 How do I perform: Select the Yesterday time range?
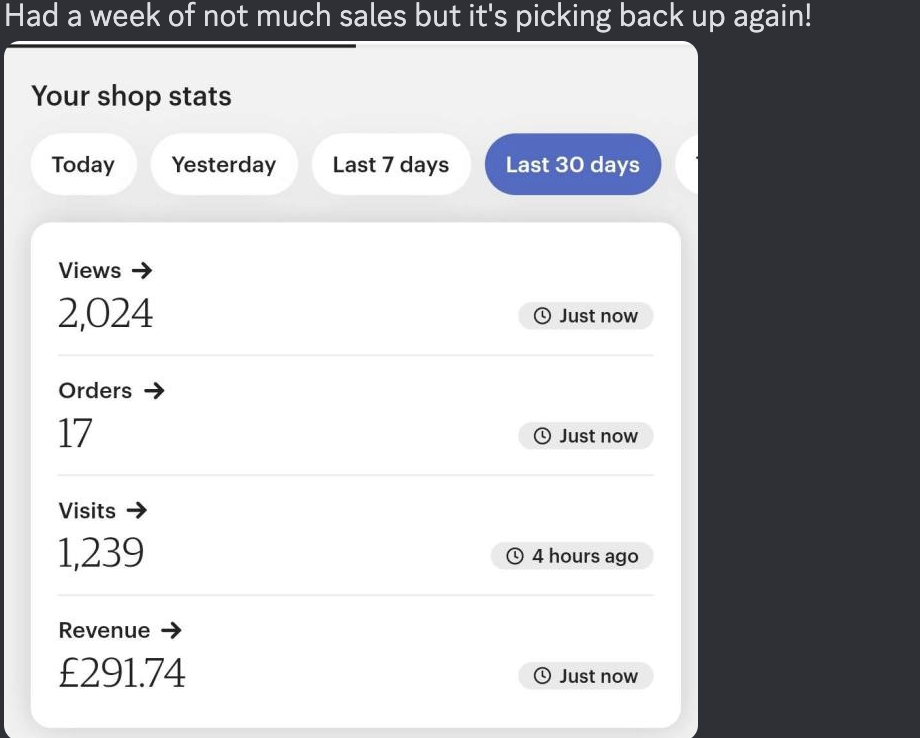point(224,164)
